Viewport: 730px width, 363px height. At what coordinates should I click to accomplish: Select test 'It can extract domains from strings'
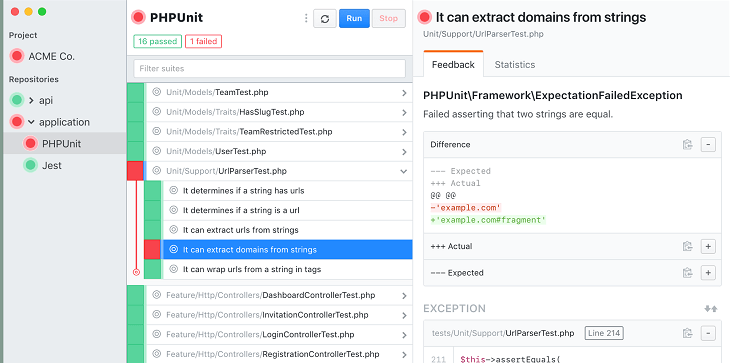[287, 249]
